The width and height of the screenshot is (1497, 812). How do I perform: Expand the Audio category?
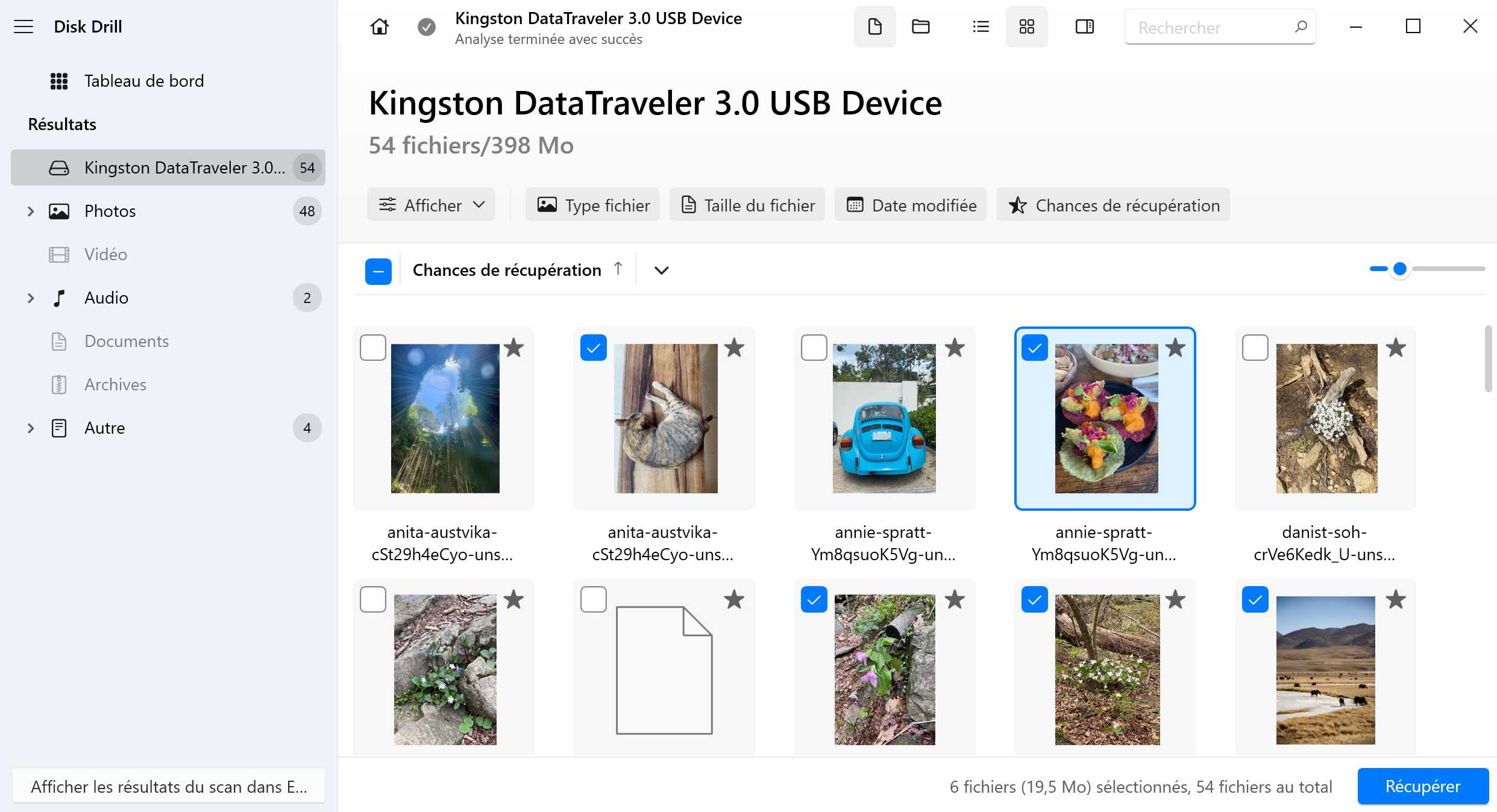31,298
